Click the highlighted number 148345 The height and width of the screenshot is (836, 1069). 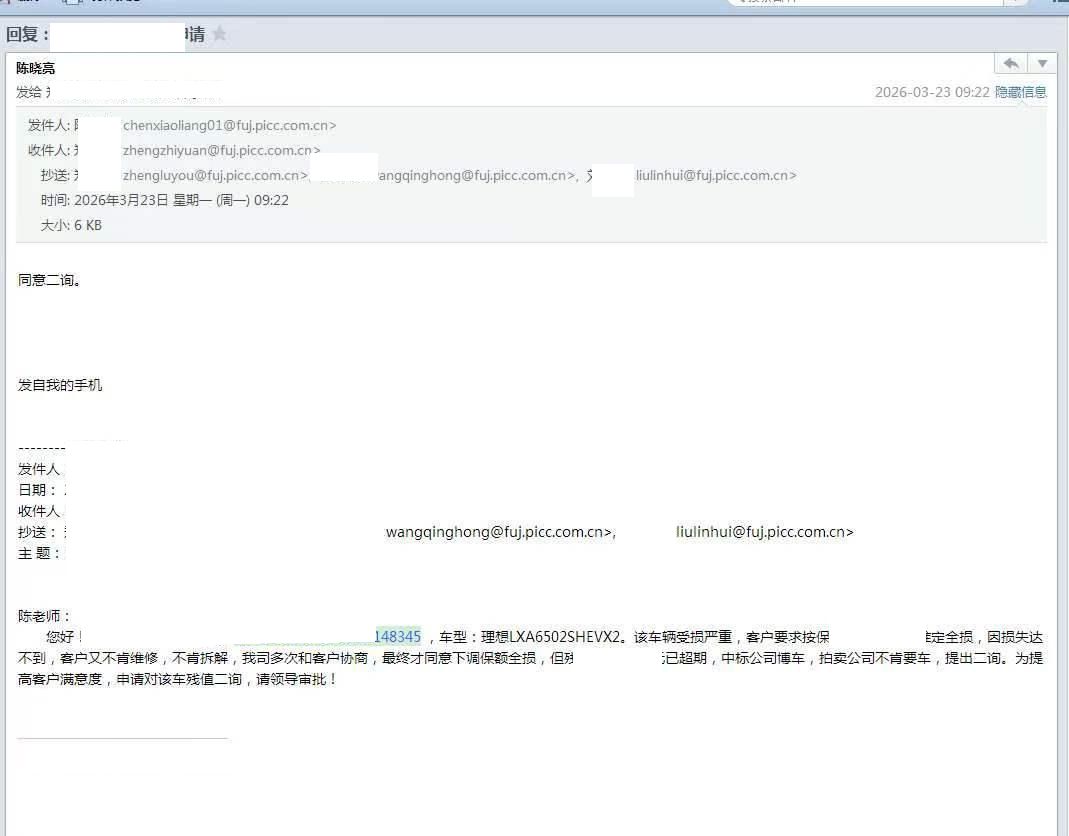tap(397, 636)
